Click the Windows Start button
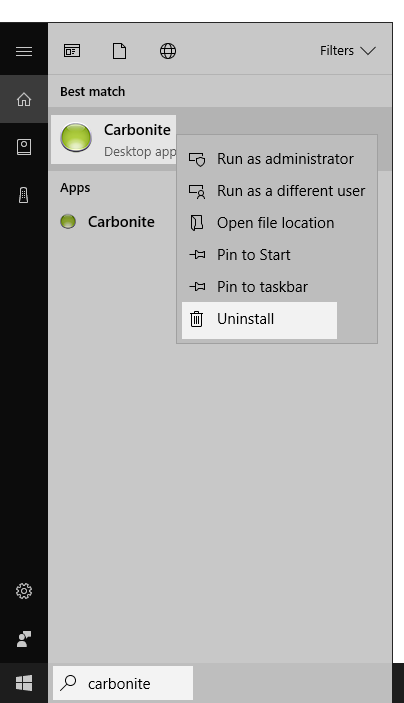 24,683
